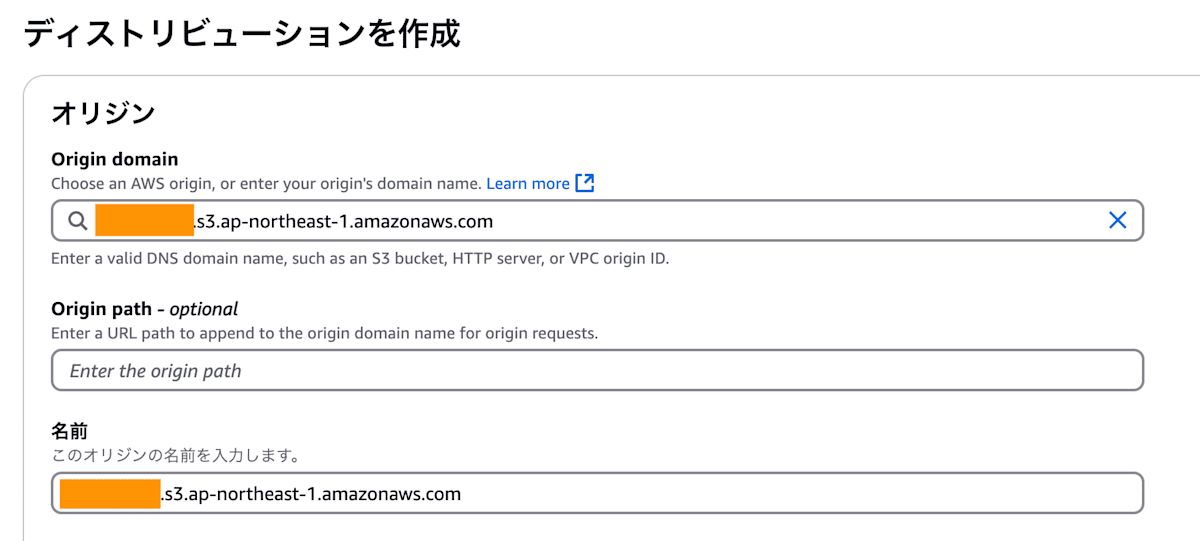
Task: Clear the Origin domain field with X icon
Action: tap(1117, 221)
